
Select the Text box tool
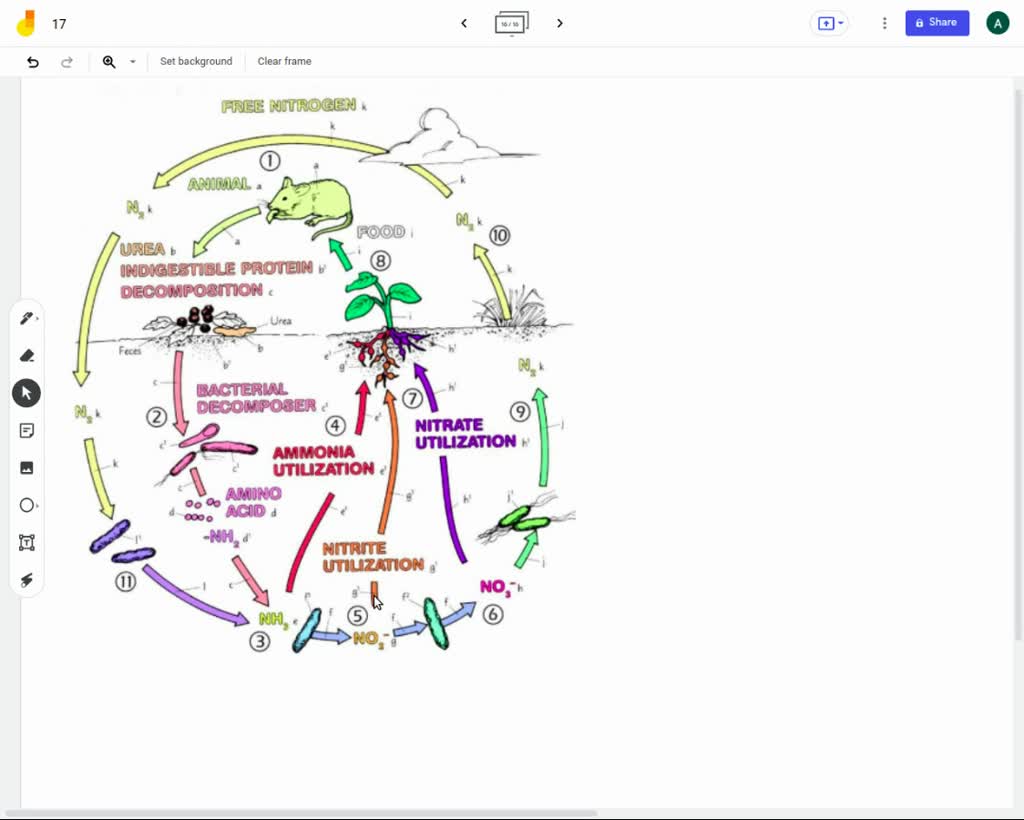pos(26,542)
